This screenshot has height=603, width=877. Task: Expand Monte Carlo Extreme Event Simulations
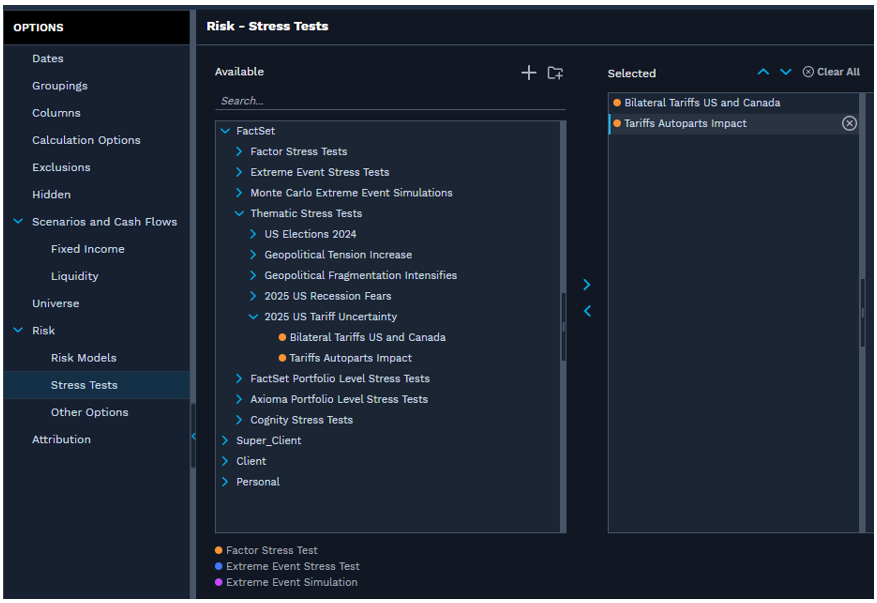tap(239, 193)
